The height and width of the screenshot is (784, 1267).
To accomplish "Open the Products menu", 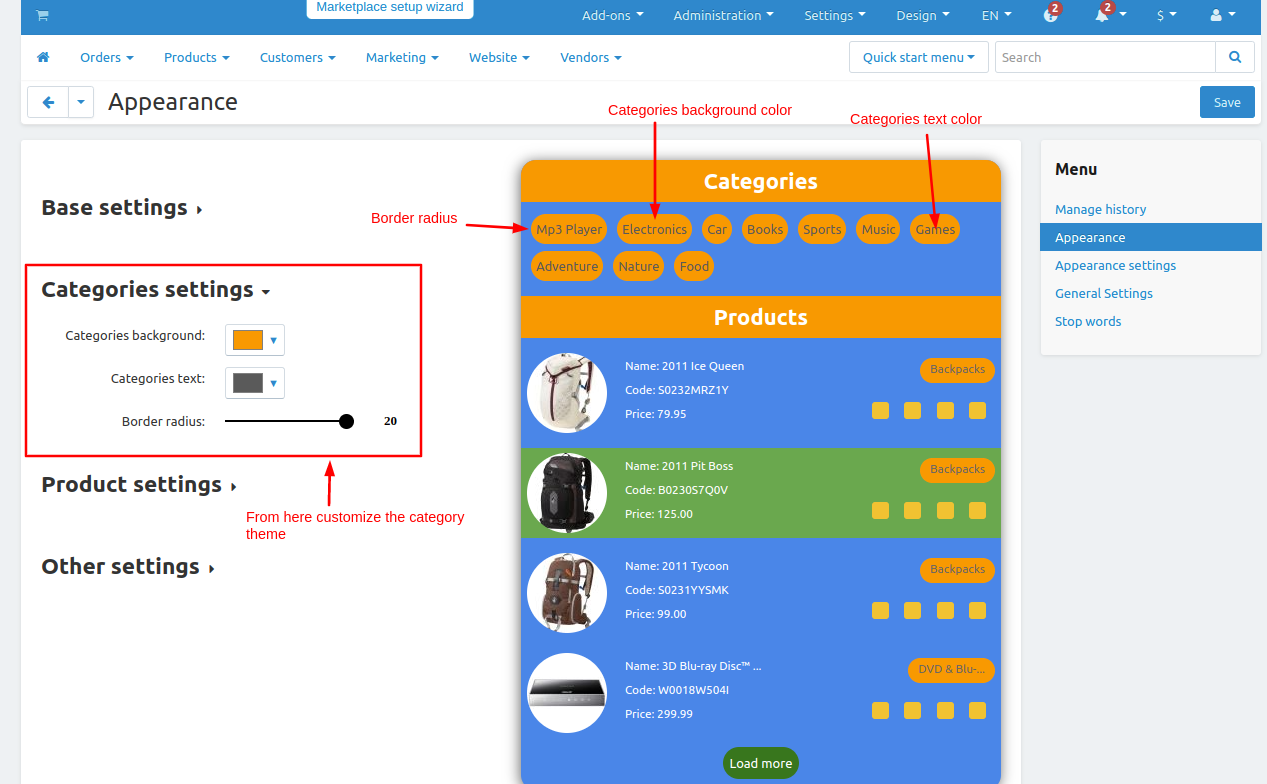I will click(x=196, y=58).
